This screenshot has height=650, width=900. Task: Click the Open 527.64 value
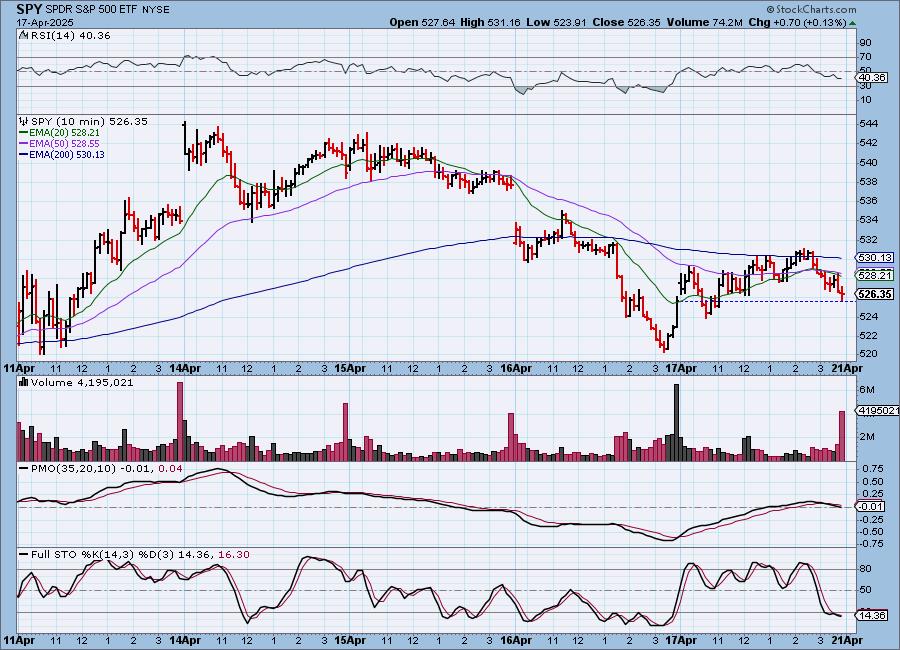pyautogui.click(x=422, y=22)
